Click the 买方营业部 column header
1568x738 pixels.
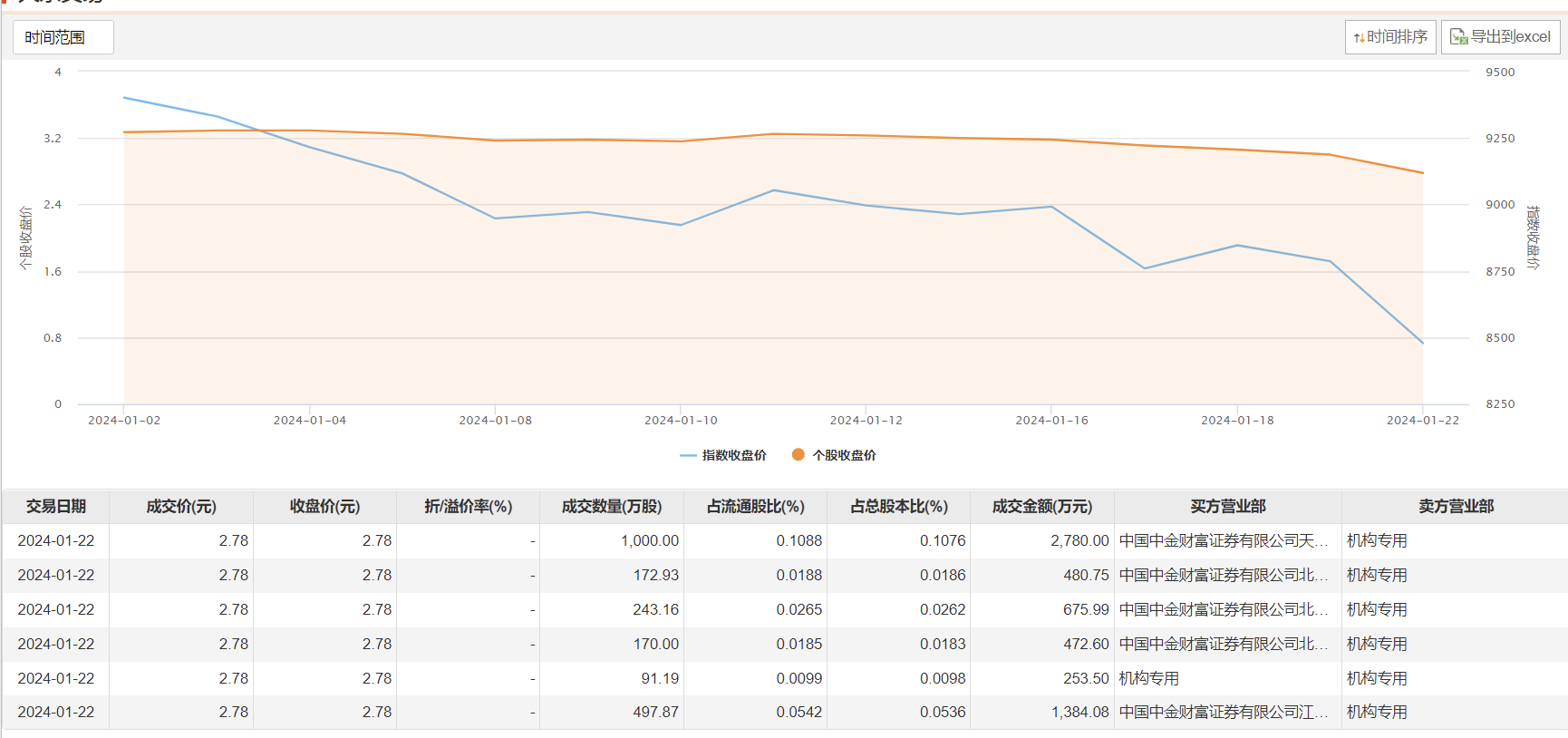pyautogui.click(x=1227, y=507)
